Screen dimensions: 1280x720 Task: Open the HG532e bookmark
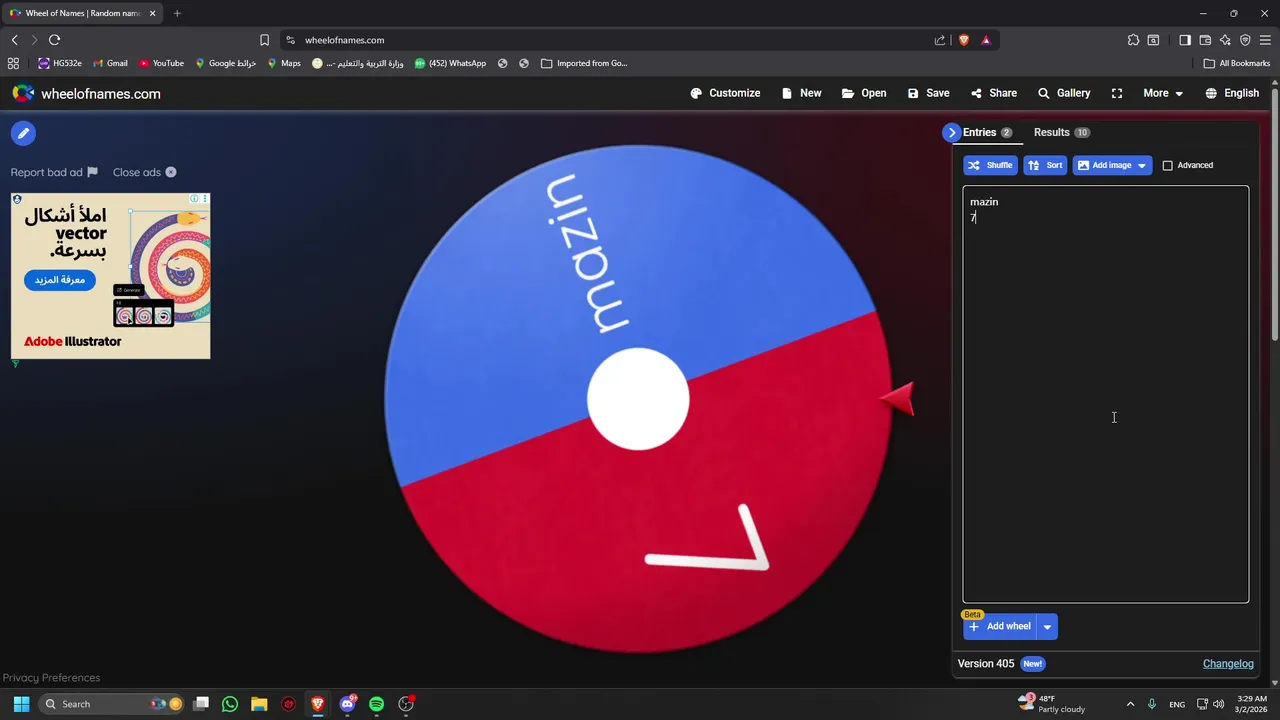(60, 63)
